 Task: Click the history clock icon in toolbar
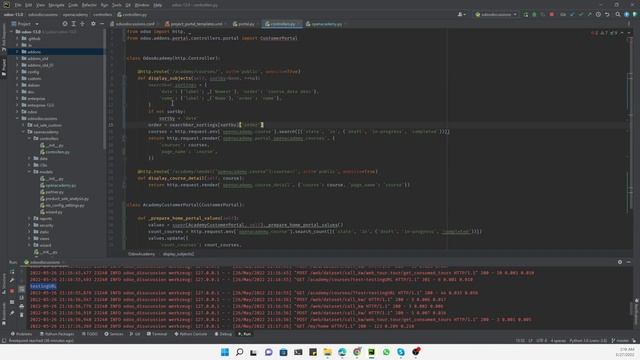click(598, 14)
